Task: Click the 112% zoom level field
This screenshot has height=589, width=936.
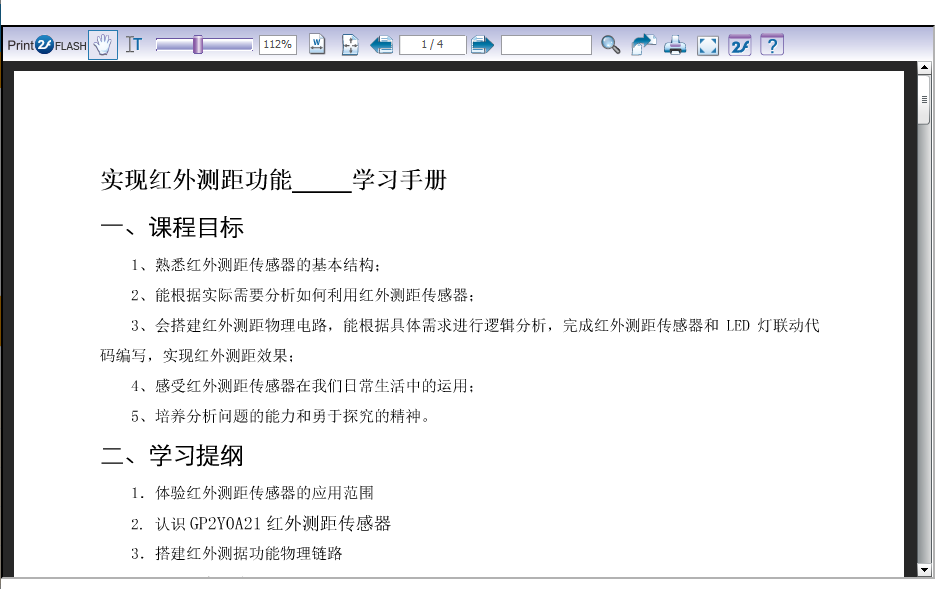Action: (x=277, y=45)
